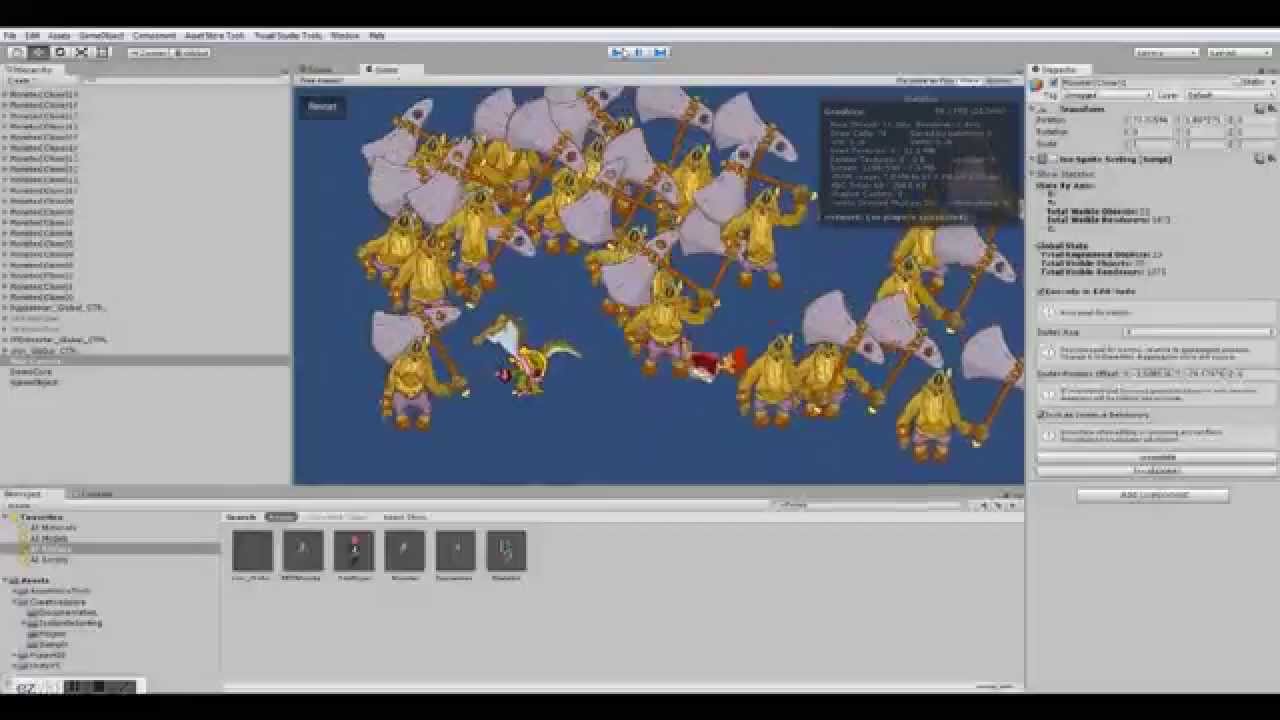Toggle the Execute in Edit Mode checkbox

1041,292
